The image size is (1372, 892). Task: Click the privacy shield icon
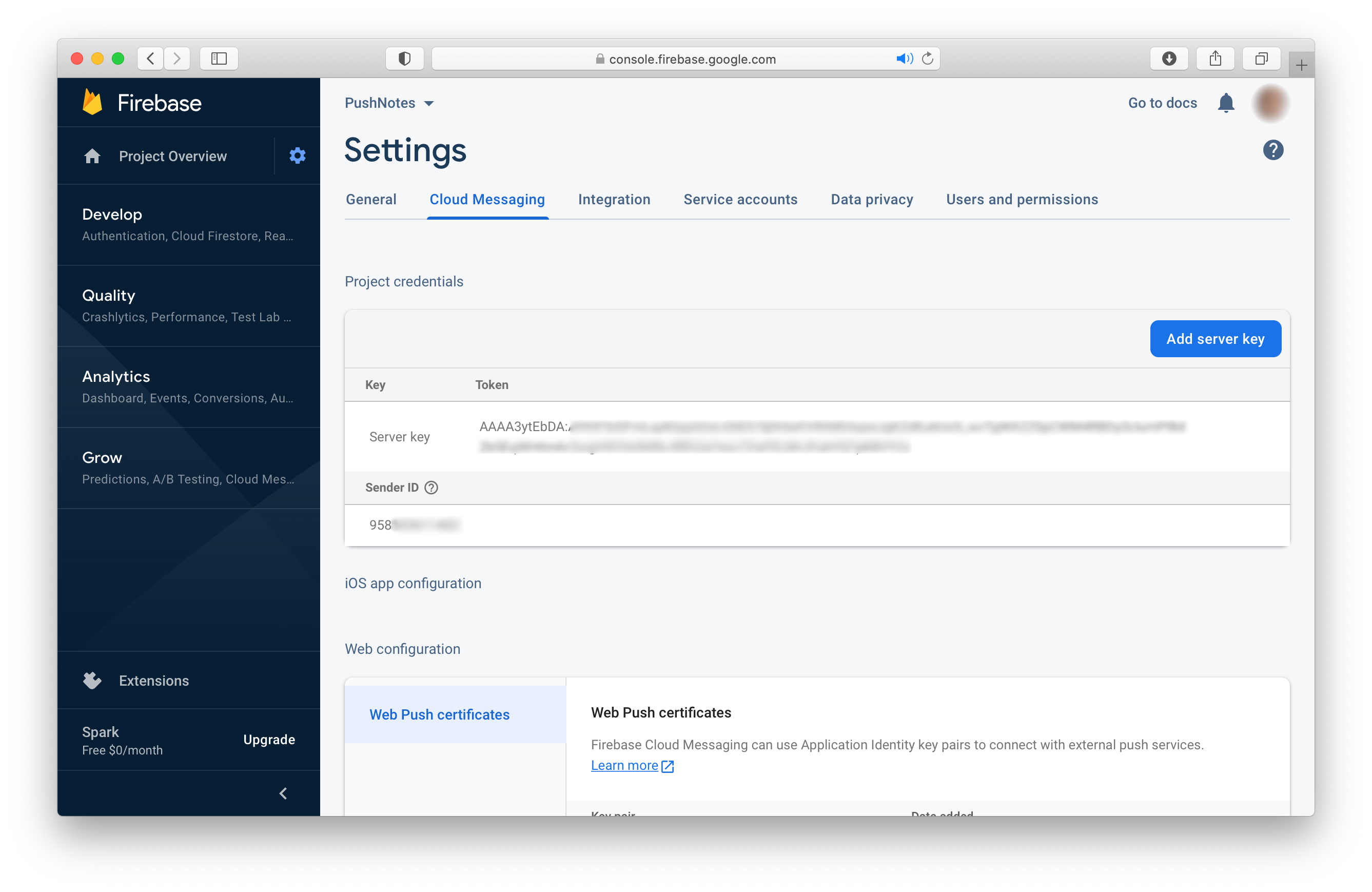click(x=405, y=58)
